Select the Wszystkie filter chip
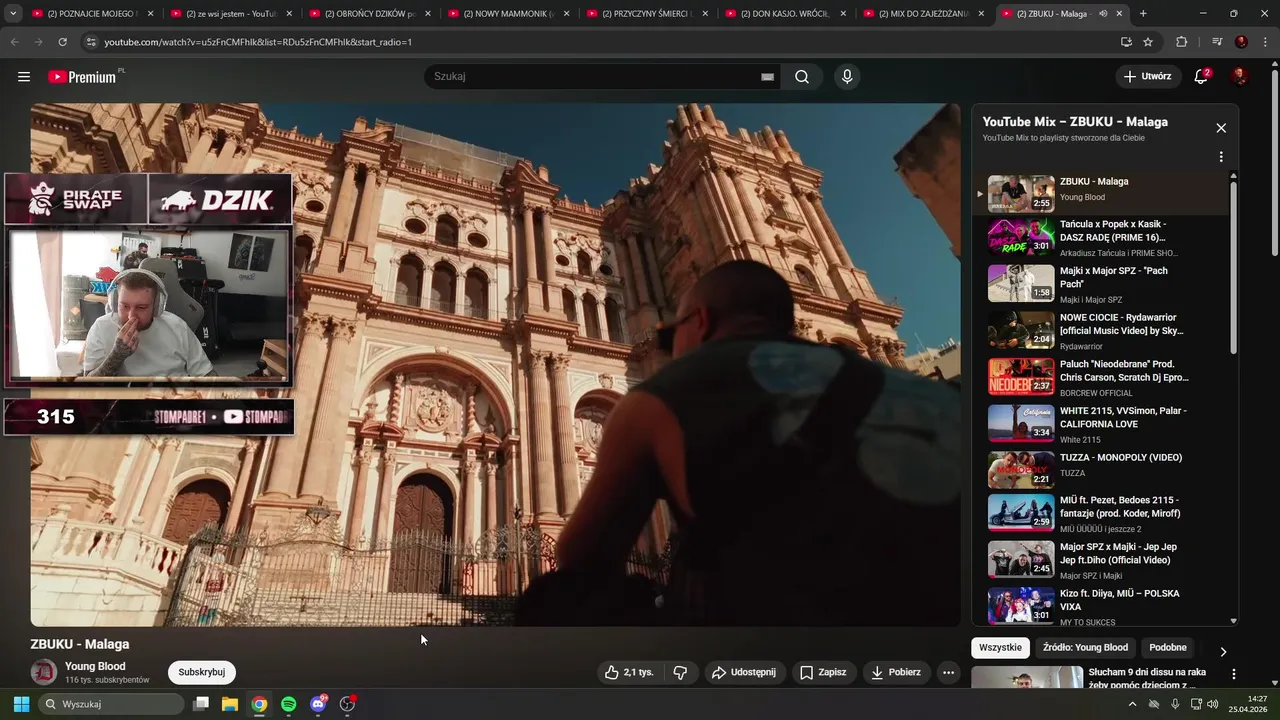 [1000, 648]
